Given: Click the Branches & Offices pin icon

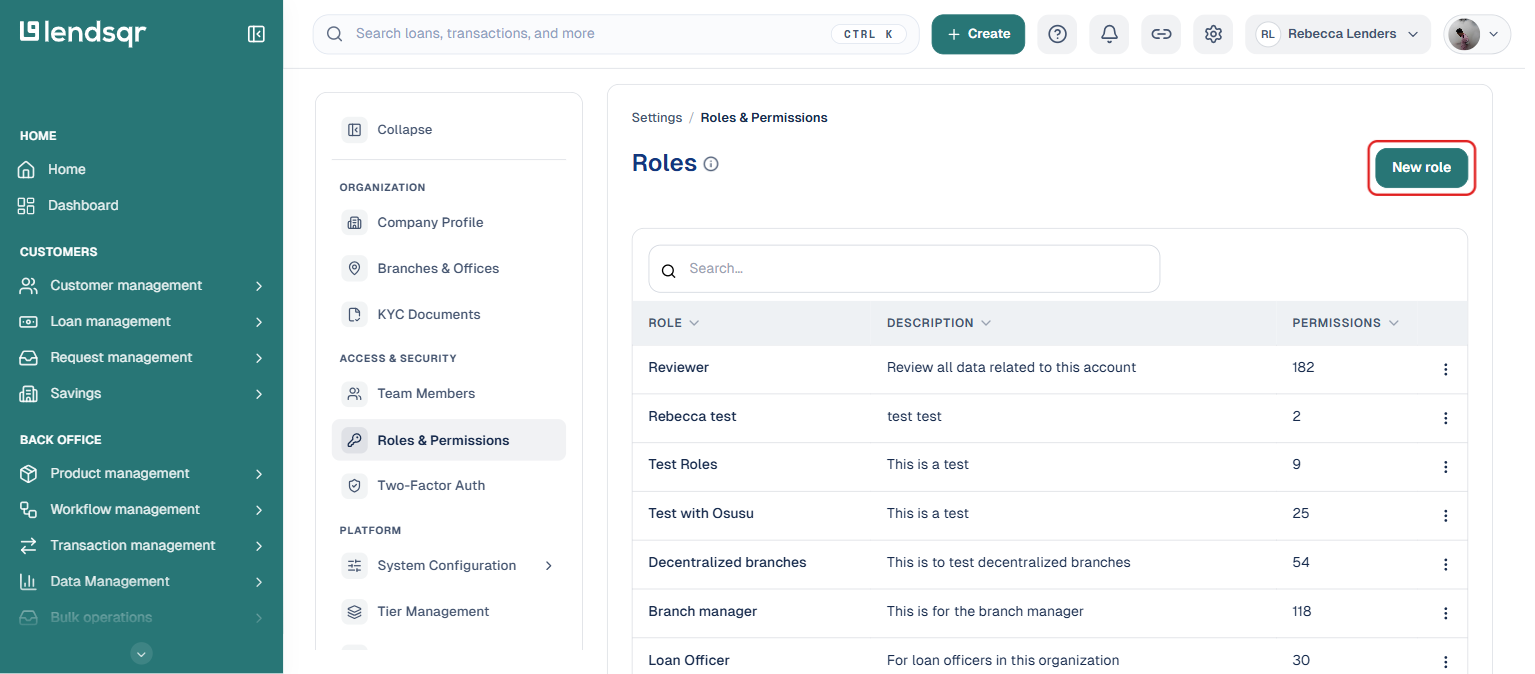Looking at the screenshot, I should pyautogui.click(x=354, y=269).
